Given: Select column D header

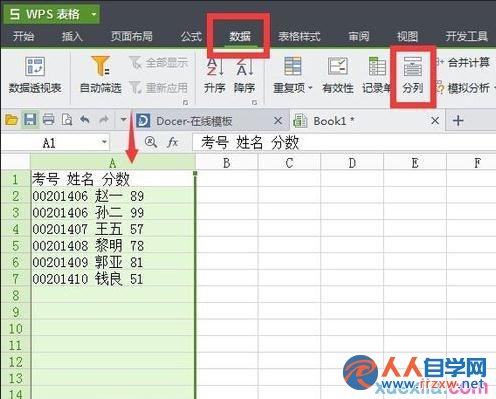Looking at the screenshot, I should pos(352,163).
